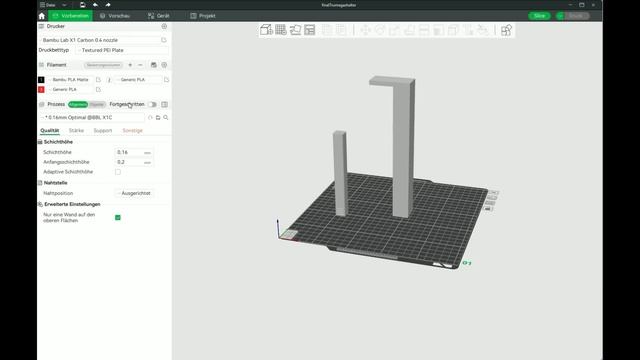Click the red filament 3 color swatch
This screenshot has height=360, width=640.
[x=41, y=89]
